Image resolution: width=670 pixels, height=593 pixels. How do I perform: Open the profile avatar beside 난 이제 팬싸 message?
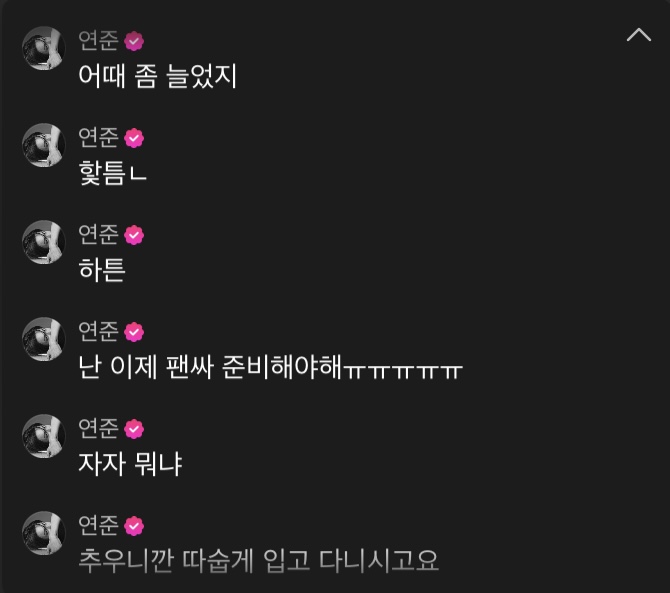pyautogui.click(x=44, y=339)
